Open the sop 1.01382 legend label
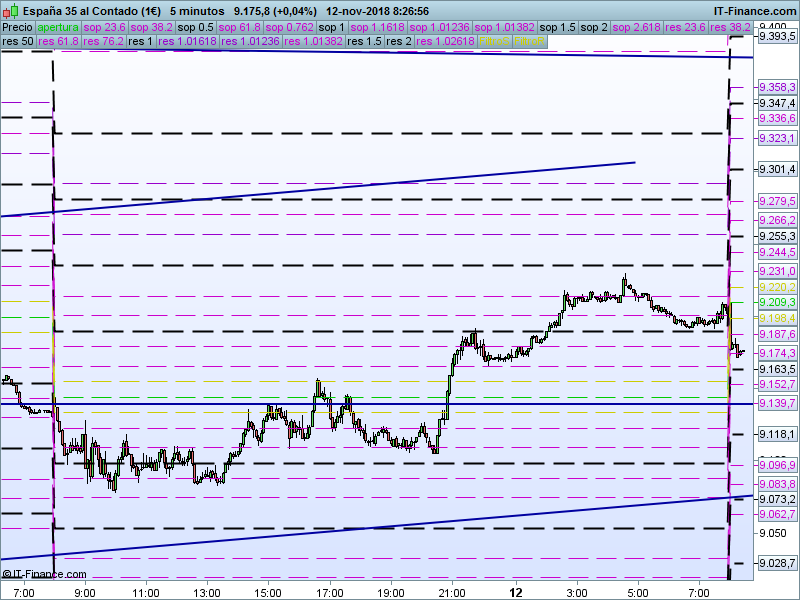The image size is (800, 600). [x=504, y=28]
